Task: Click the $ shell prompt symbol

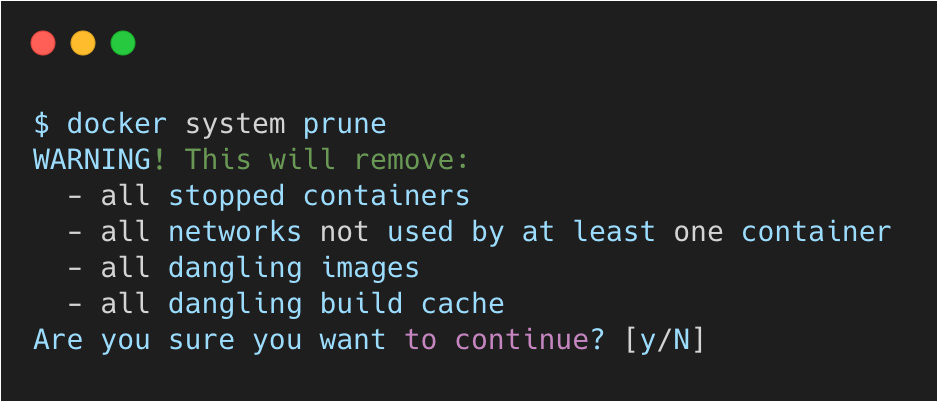Action: pos(41,124)
